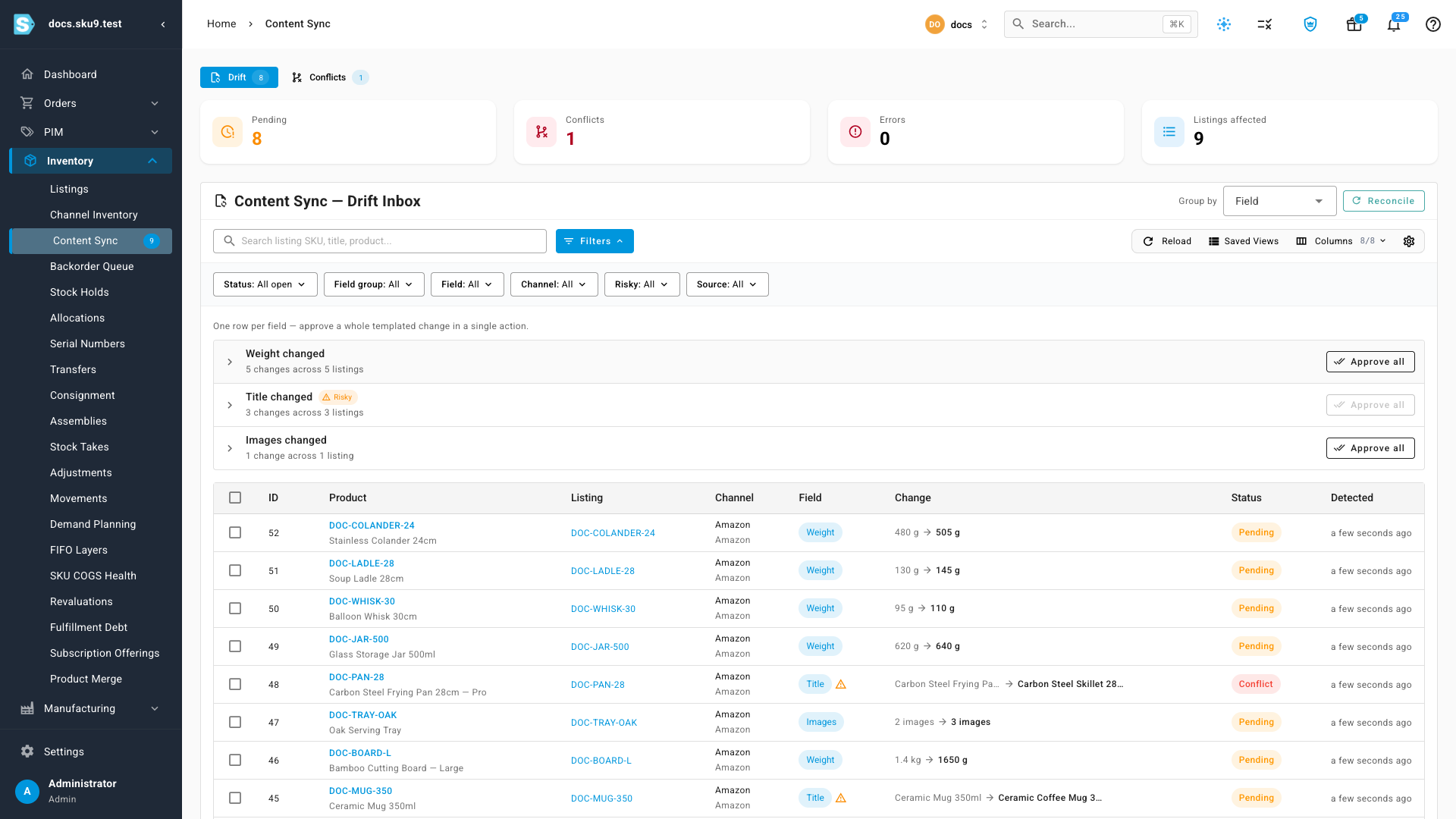1456x819 pixels.
Task: Switch to the Drift tab
Action: 239,77
